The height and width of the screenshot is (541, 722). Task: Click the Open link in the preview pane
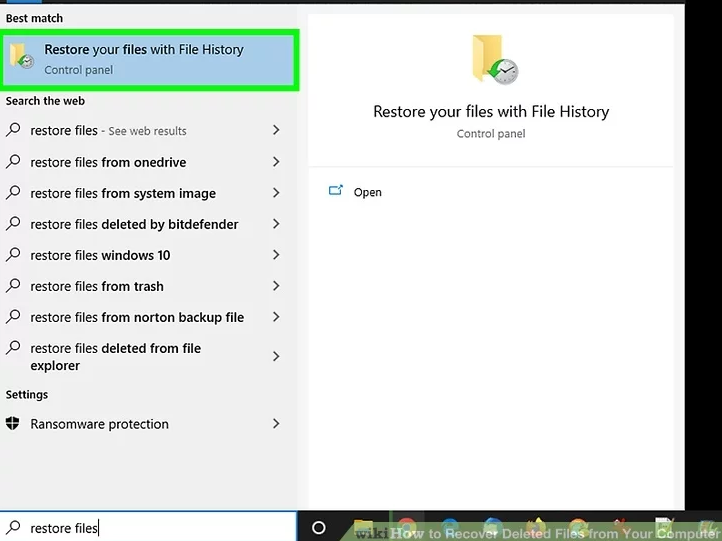click(x=367, y=192)
